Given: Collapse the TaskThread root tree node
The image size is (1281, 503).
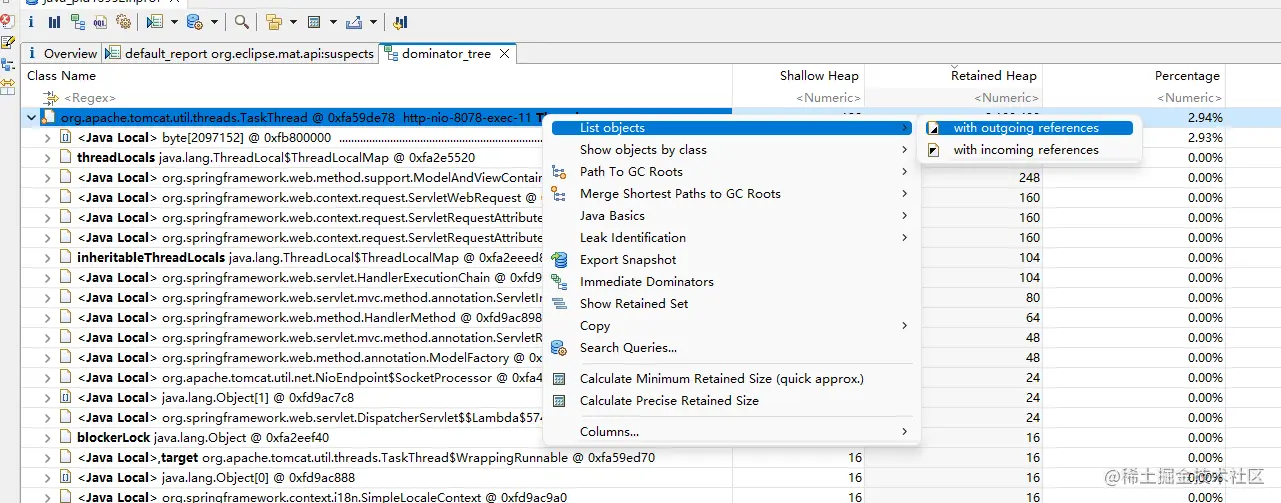Looking at the screenshot, I should pyautogui.click(x=31, y=118).
